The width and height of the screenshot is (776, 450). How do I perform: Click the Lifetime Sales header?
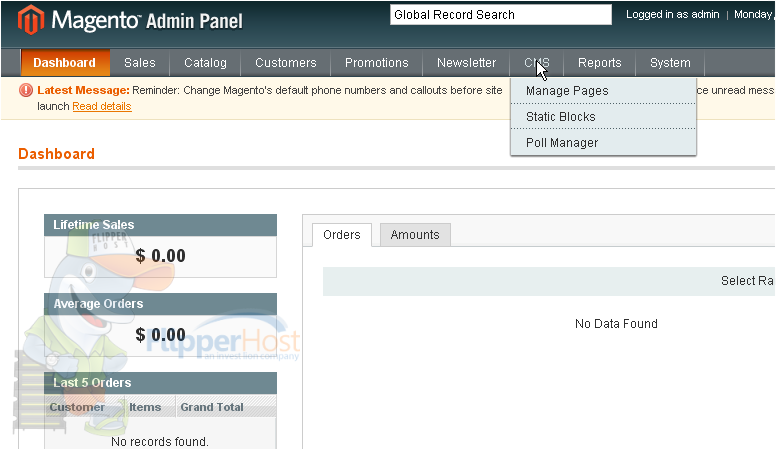160,225
